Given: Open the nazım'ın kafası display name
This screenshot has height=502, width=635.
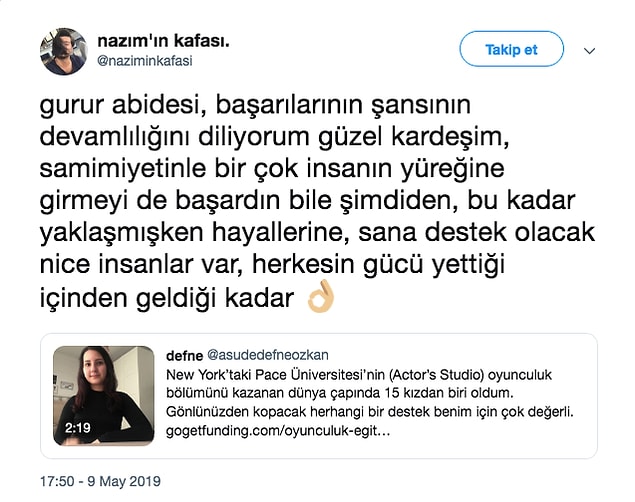Looking at the screenshot, I should 164,40.
